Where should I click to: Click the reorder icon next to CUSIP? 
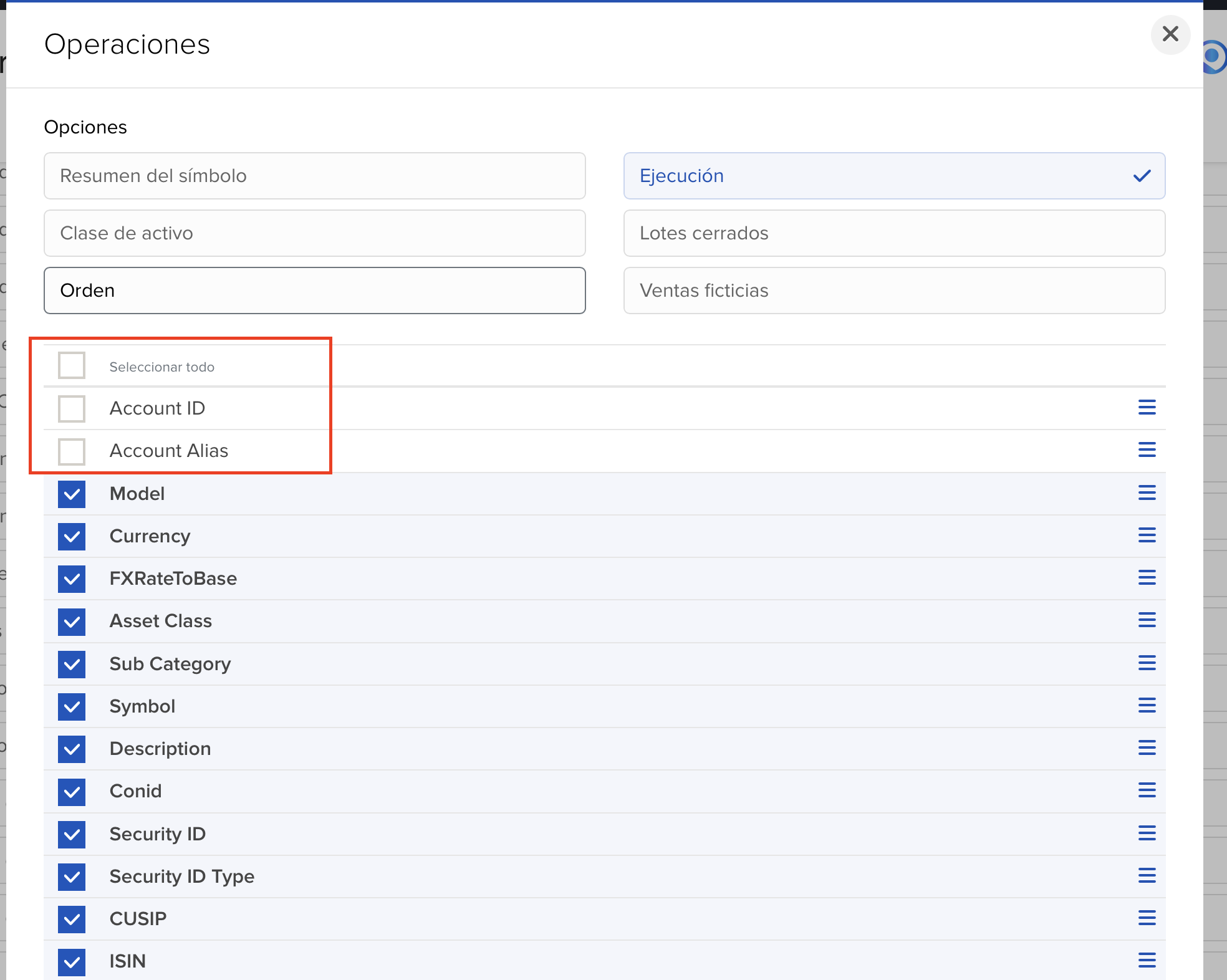(x=1147, y=918)
